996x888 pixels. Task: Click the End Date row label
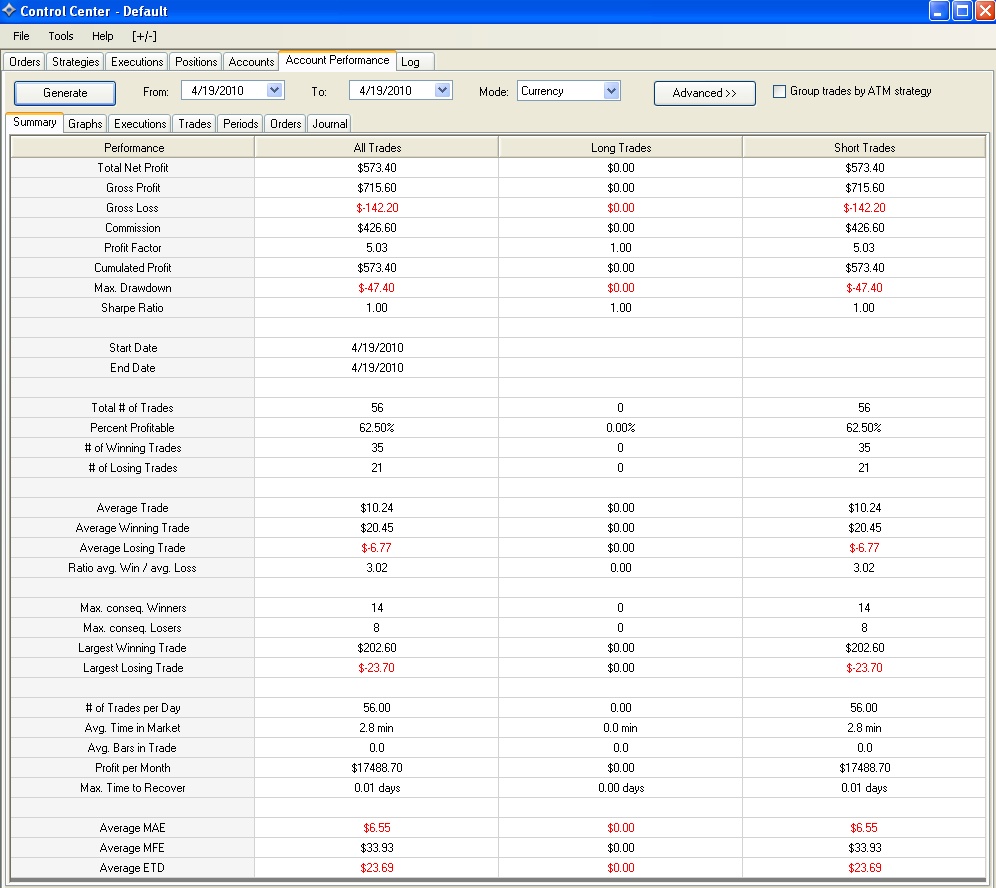133,368
